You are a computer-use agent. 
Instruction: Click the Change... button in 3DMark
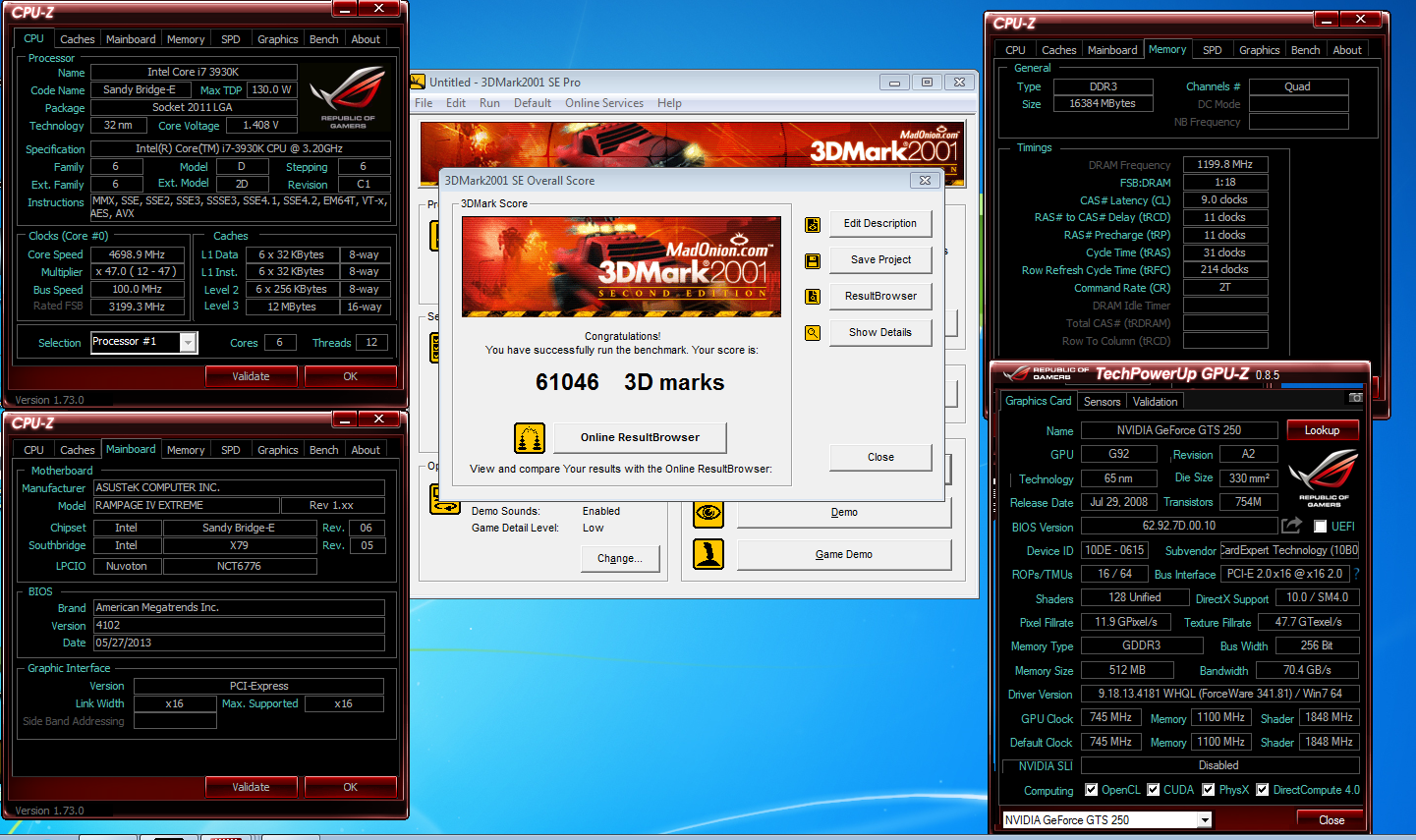[x=620, y=559]
